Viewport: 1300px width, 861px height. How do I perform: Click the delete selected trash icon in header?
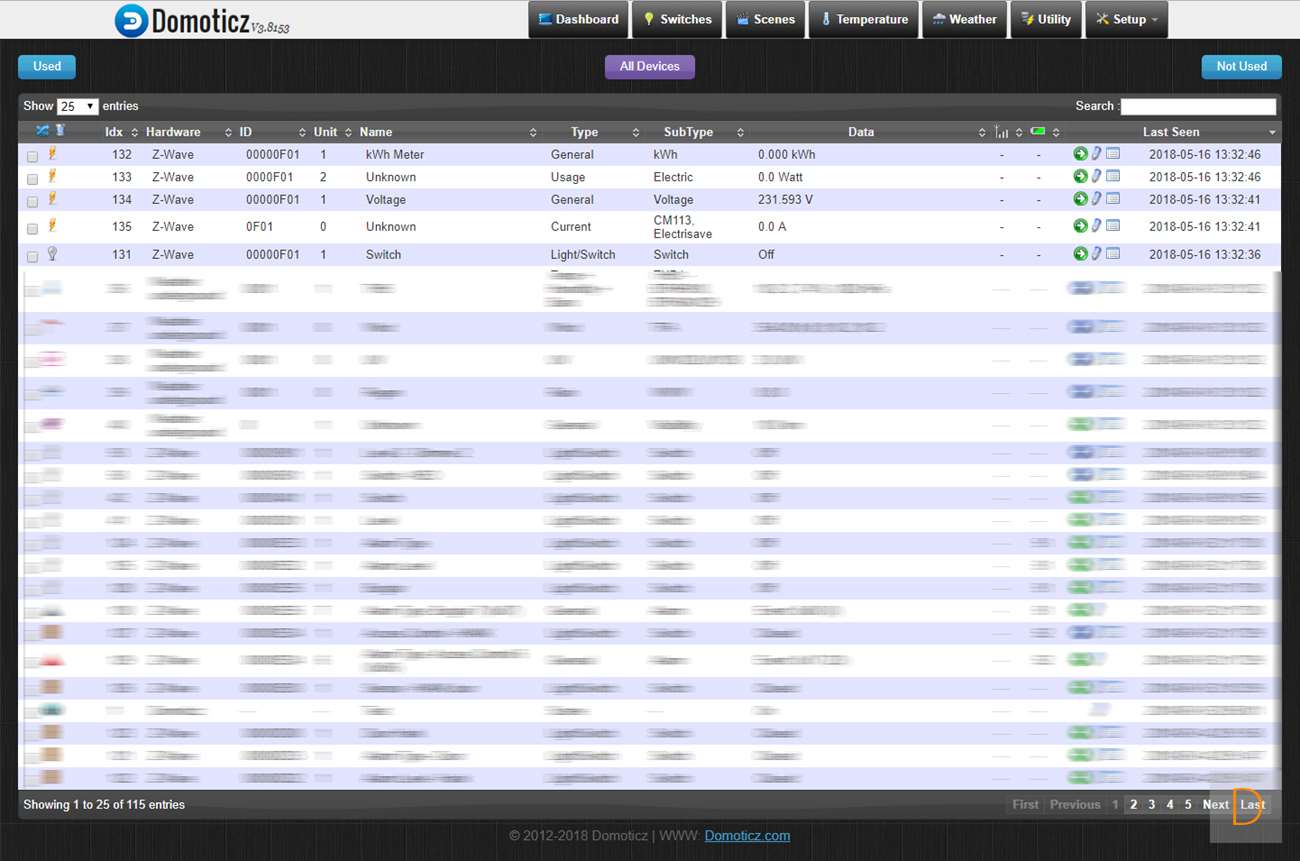click(60, 131)
